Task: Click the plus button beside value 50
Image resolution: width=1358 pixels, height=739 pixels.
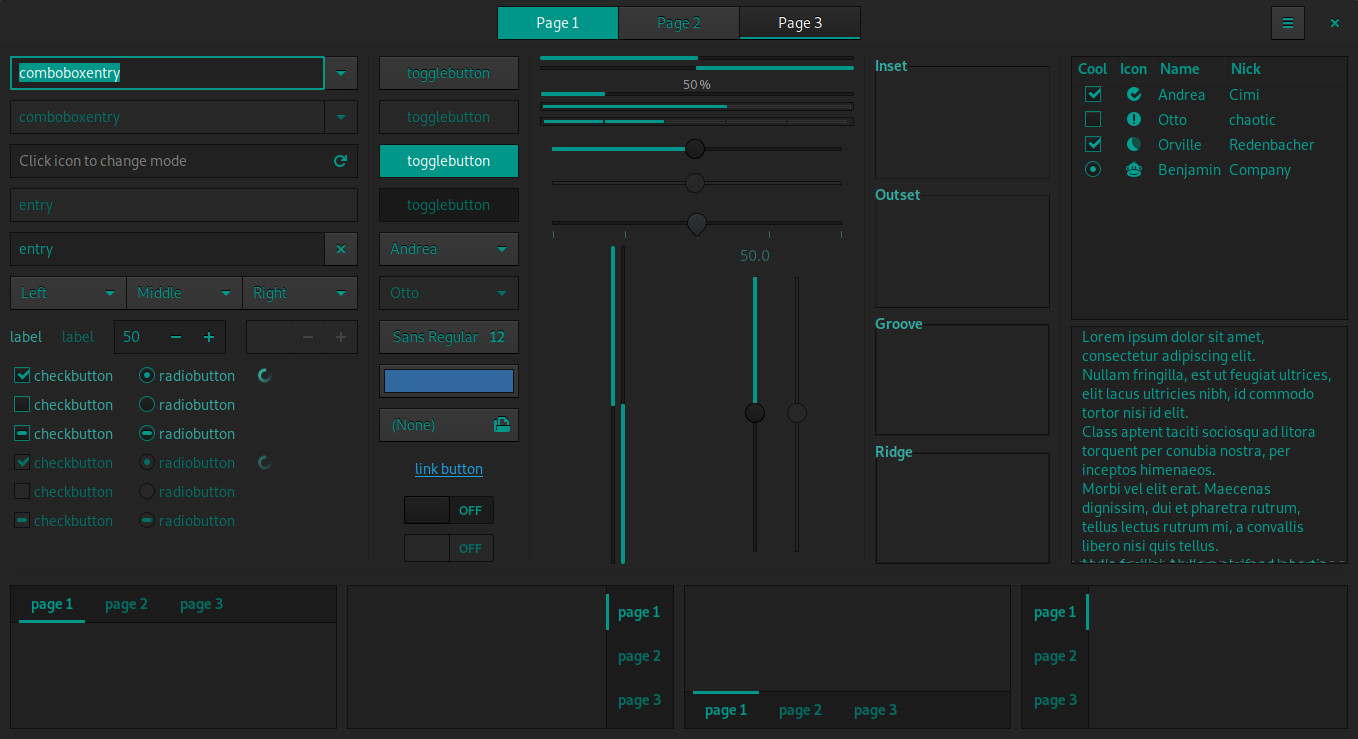Action: tap(209, 337)
